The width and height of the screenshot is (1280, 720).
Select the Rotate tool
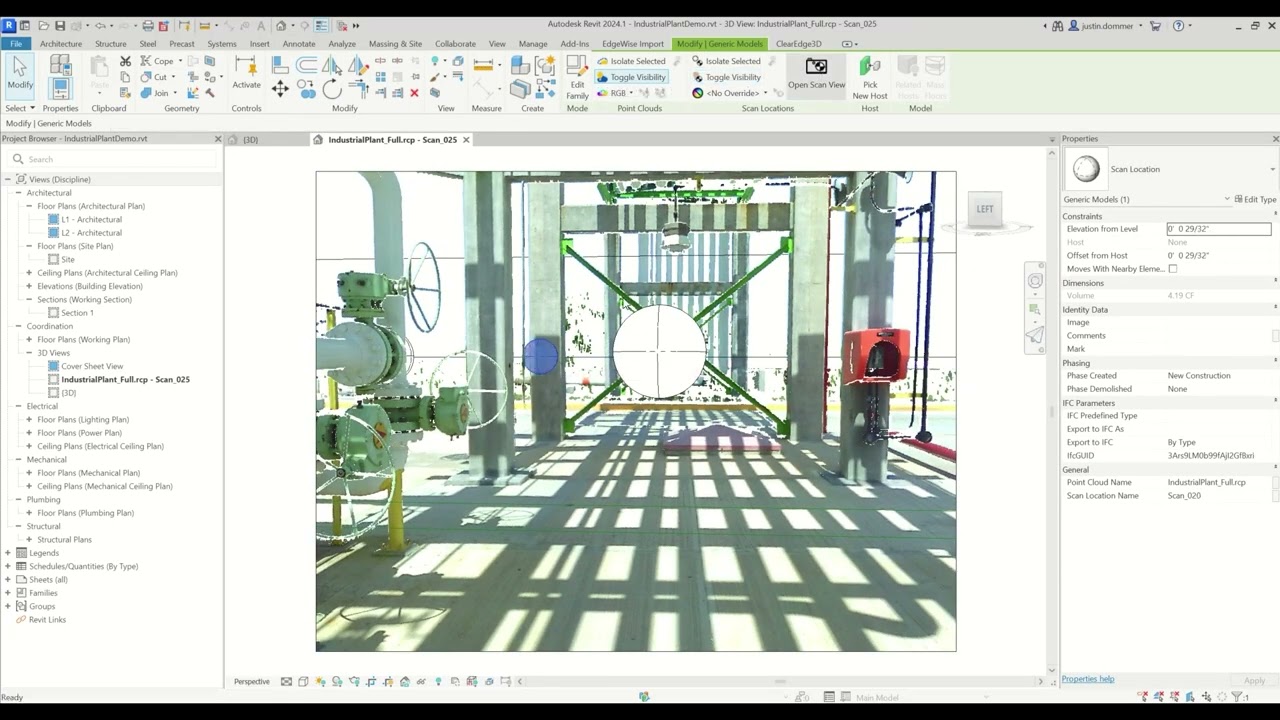(x=332, y=90)
